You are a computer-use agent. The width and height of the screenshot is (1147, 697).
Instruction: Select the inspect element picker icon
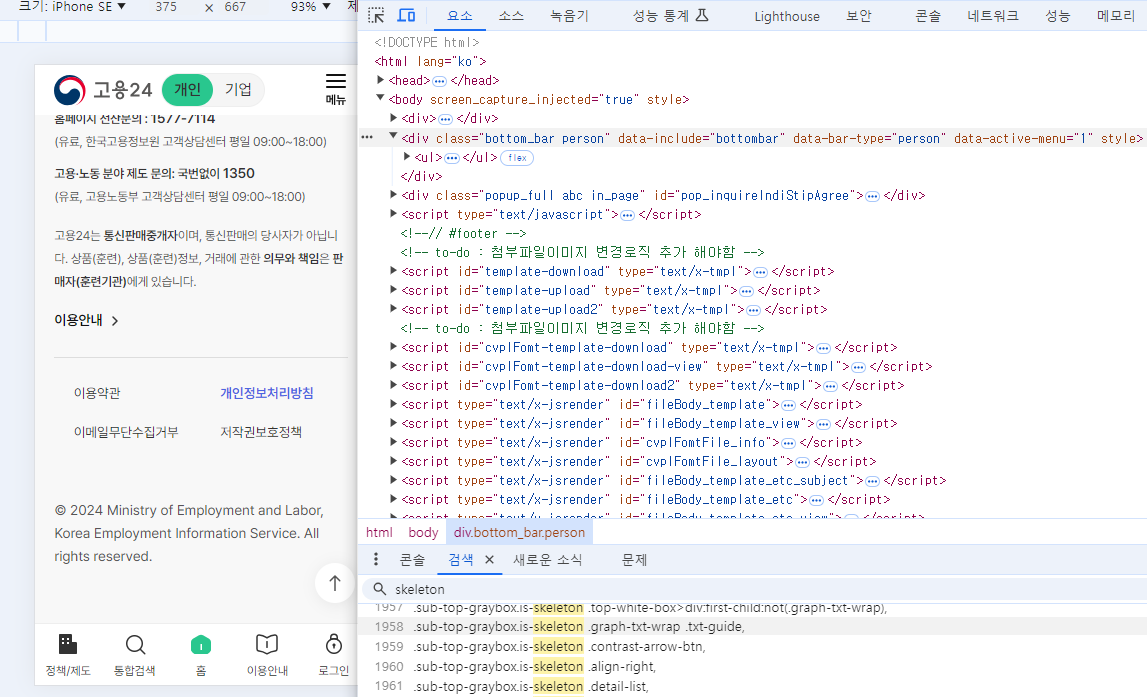(376, 15)
